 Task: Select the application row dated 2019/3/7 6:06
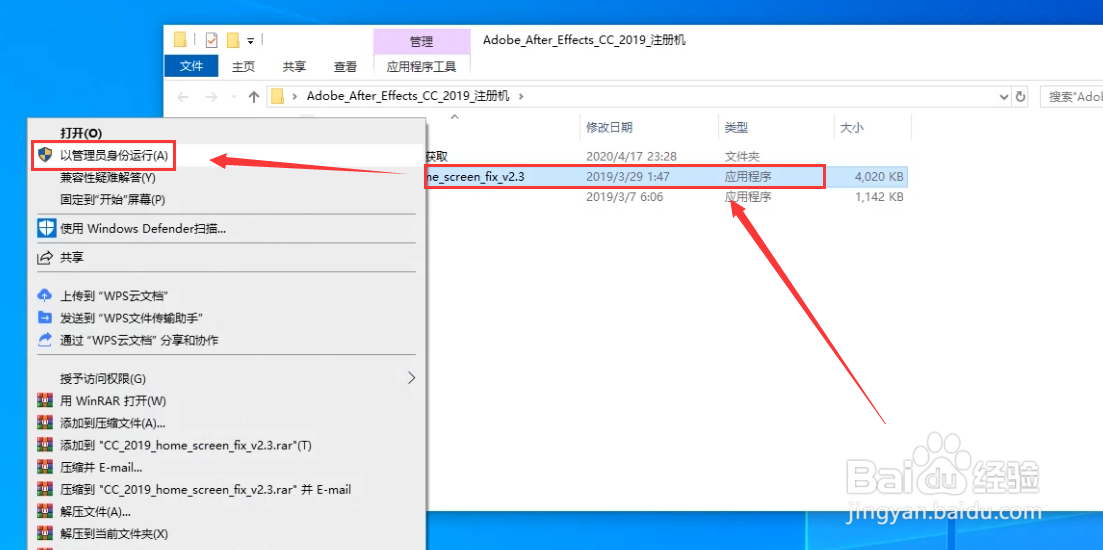667,197
